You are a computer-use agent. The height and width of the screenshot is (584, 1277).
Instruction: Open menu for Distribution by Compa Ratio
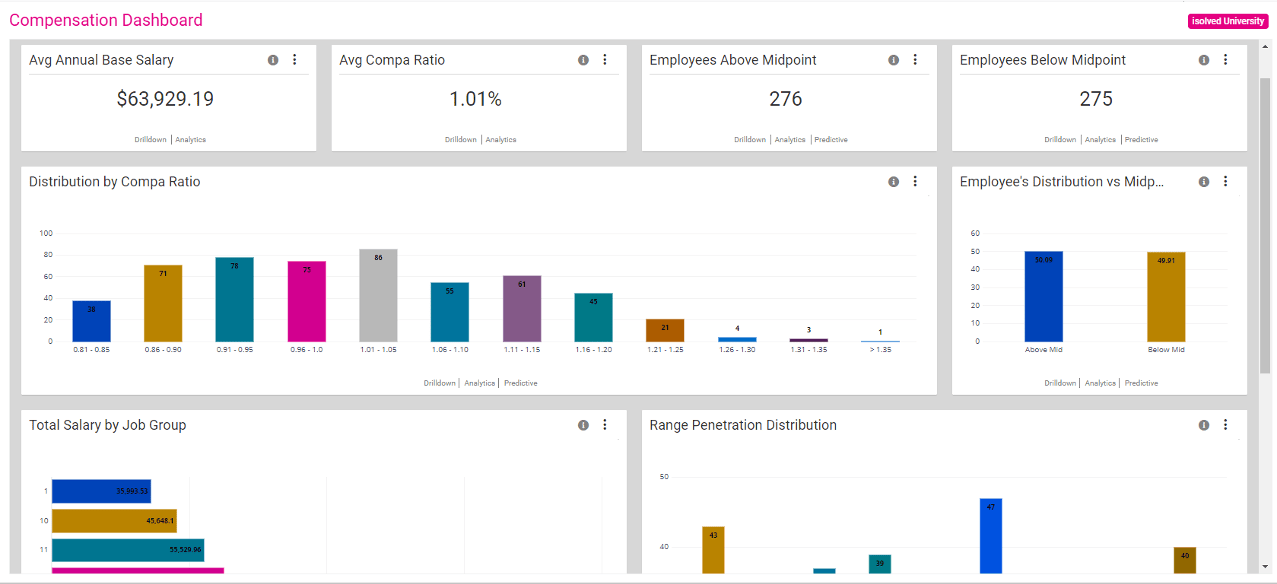click(915, 182)
